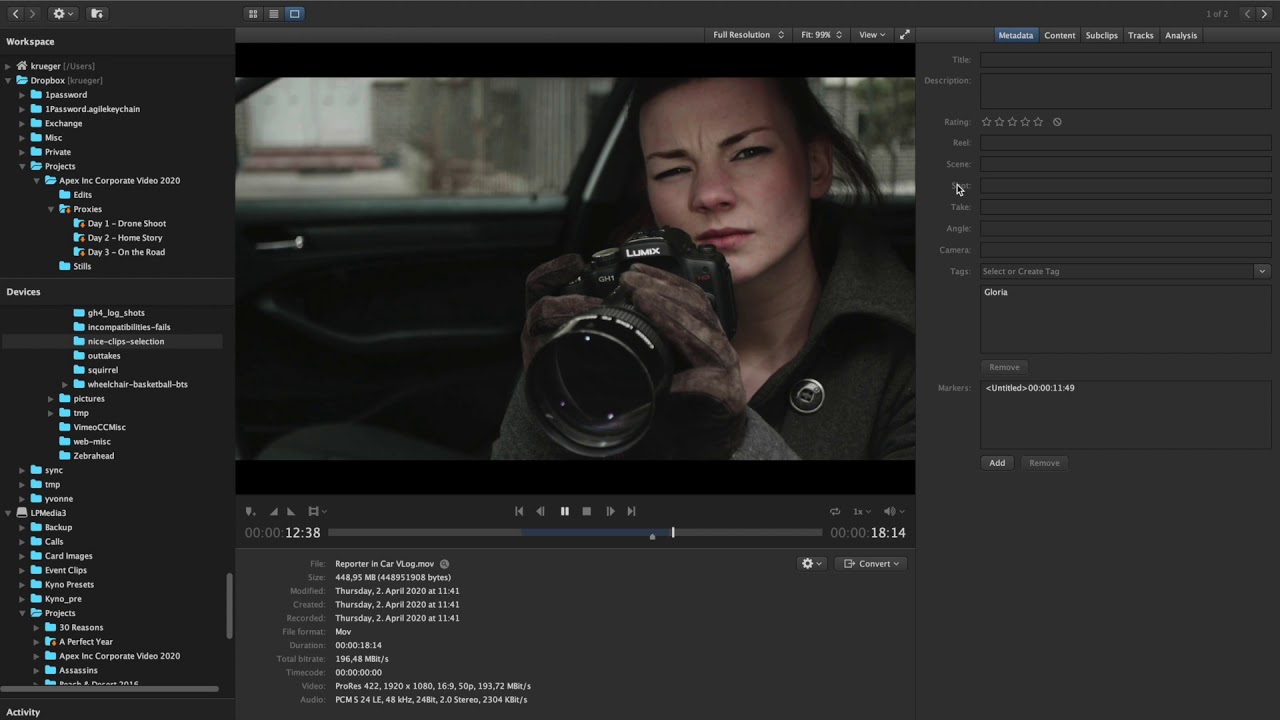Viewport: 1280px width, 720px height.
Task: Switch to list view
Action: point(274,14)
